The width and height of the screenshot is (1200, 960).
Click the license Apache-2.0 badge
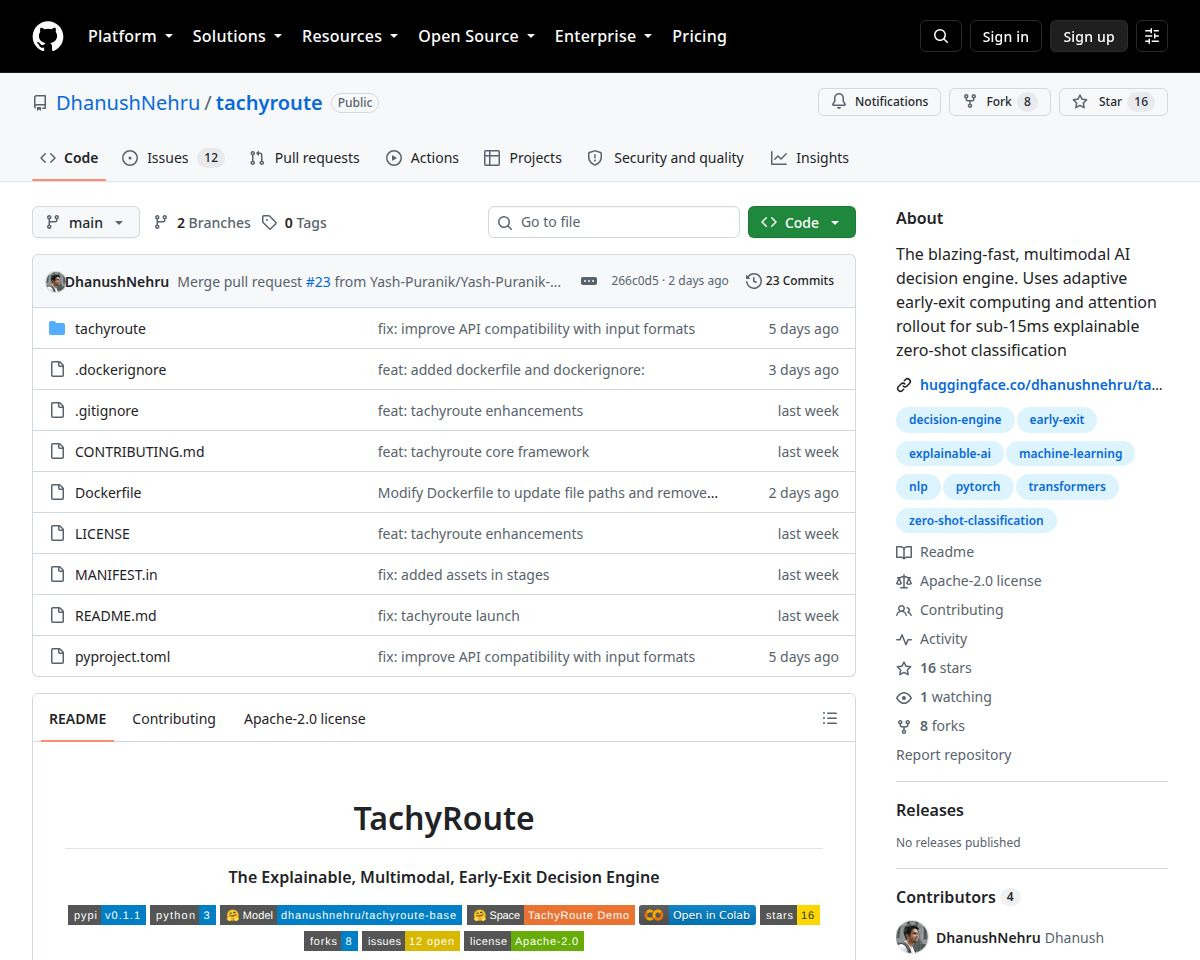524,941
